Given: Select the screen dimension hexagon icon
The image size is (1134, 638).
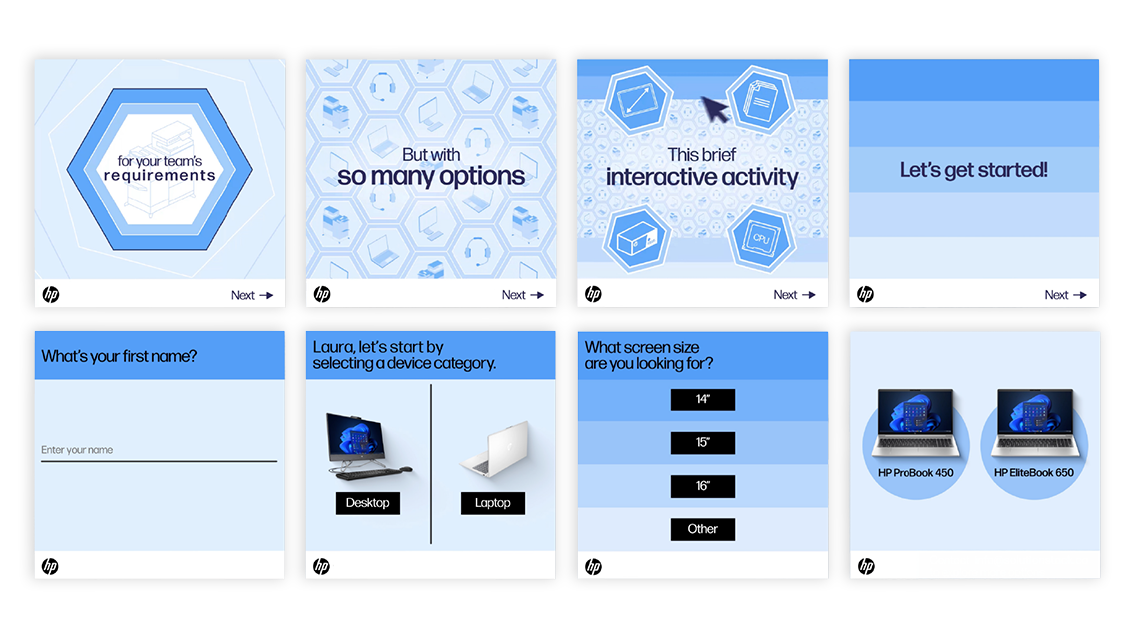Looking at the screenshot, I should coord(637,100).
